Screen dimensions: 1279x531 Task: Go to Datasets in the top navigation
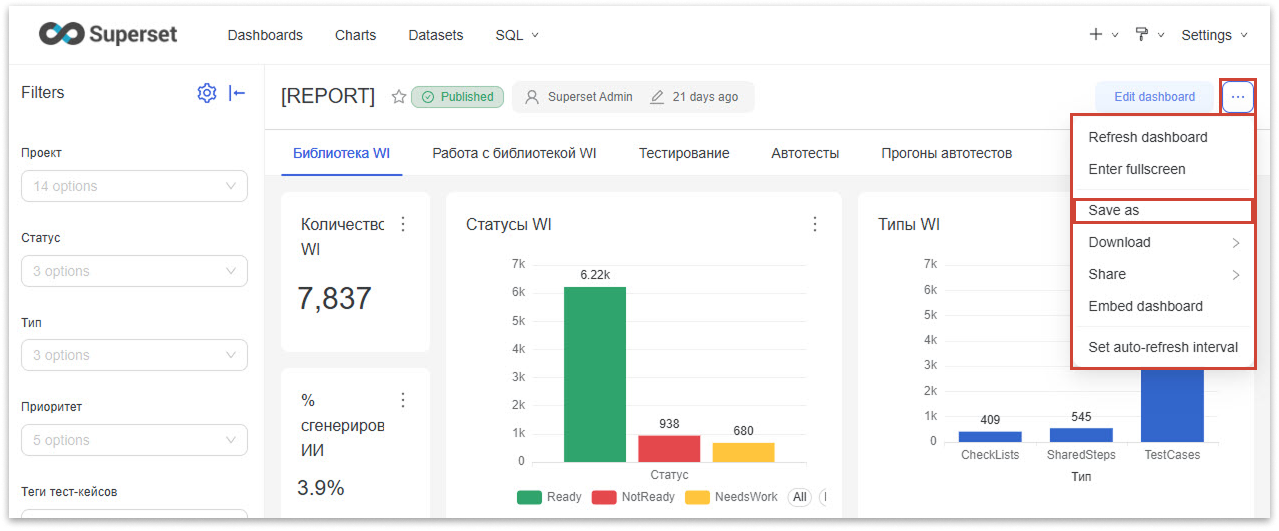click(x=436, y=35)
